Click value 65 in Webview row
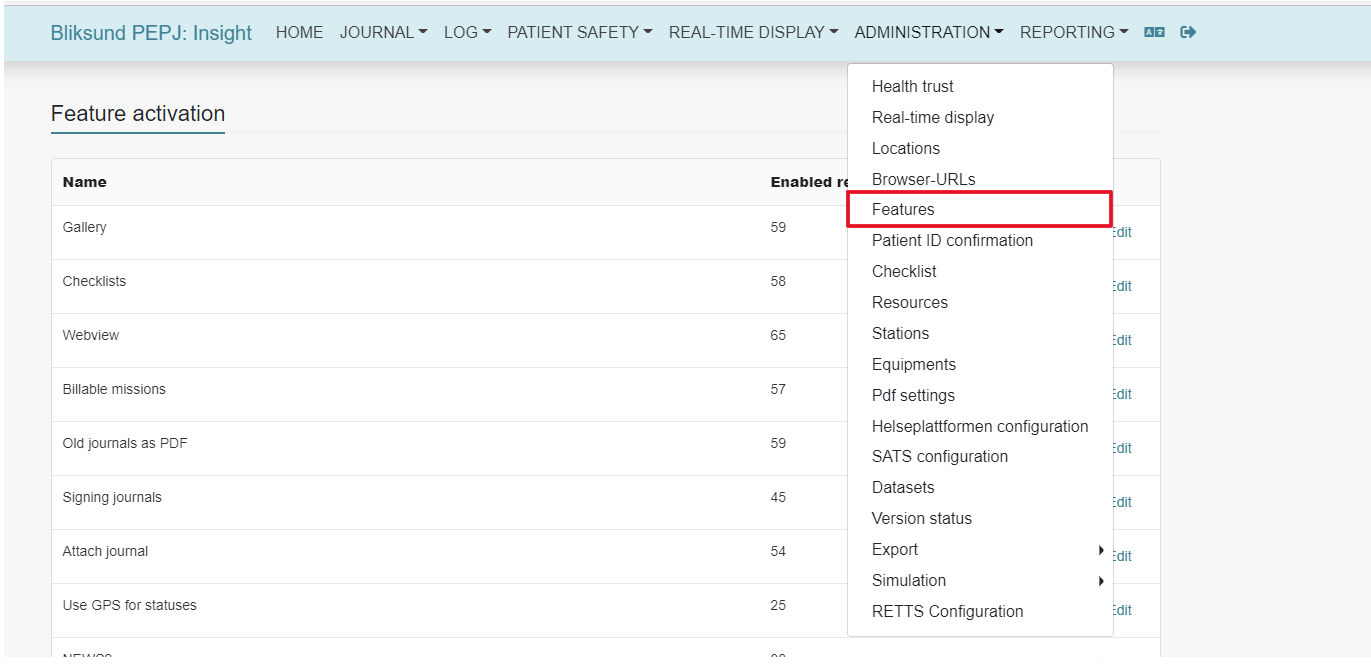 point(778,335)
